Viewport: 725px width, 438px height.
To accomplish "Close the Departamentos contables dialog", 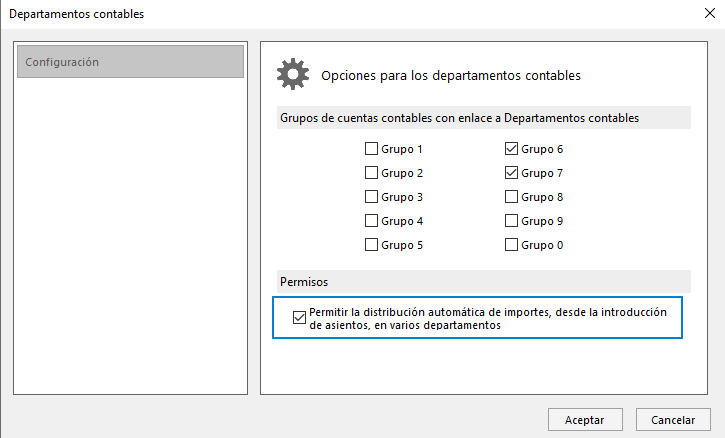I will point(710,13).
